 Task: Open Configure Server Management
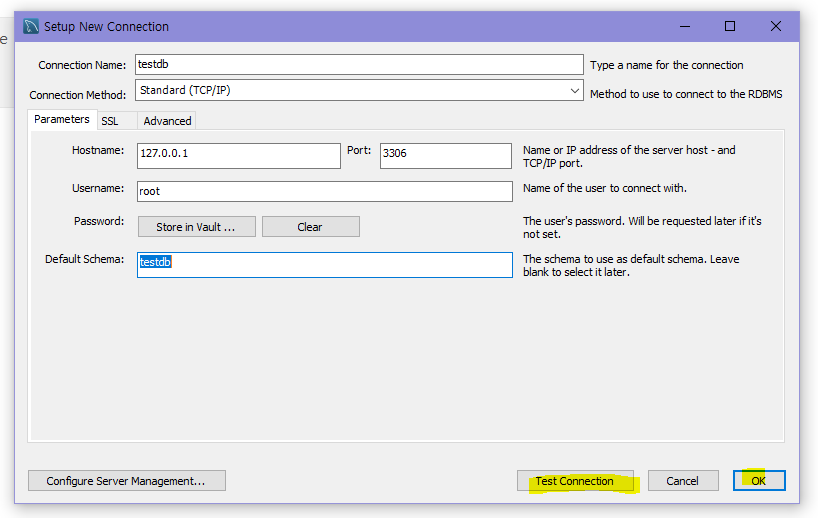[x=127, y=480]
